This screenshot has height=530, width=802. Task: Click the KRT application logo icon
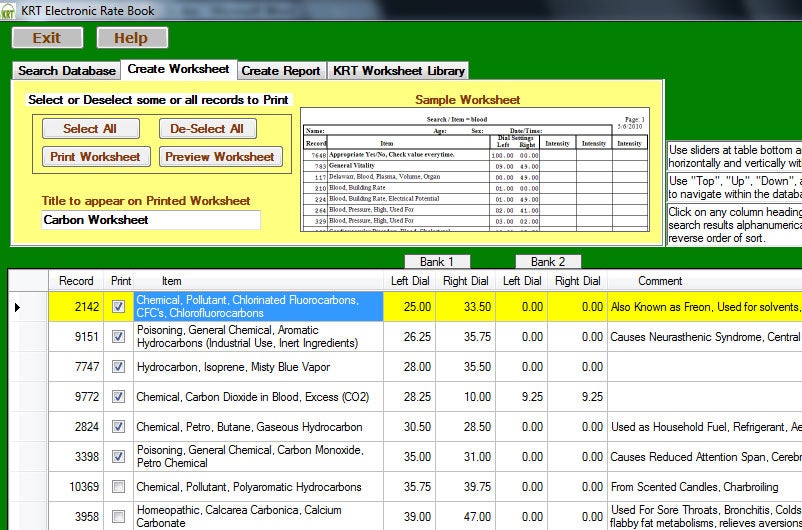click(8, 11)
